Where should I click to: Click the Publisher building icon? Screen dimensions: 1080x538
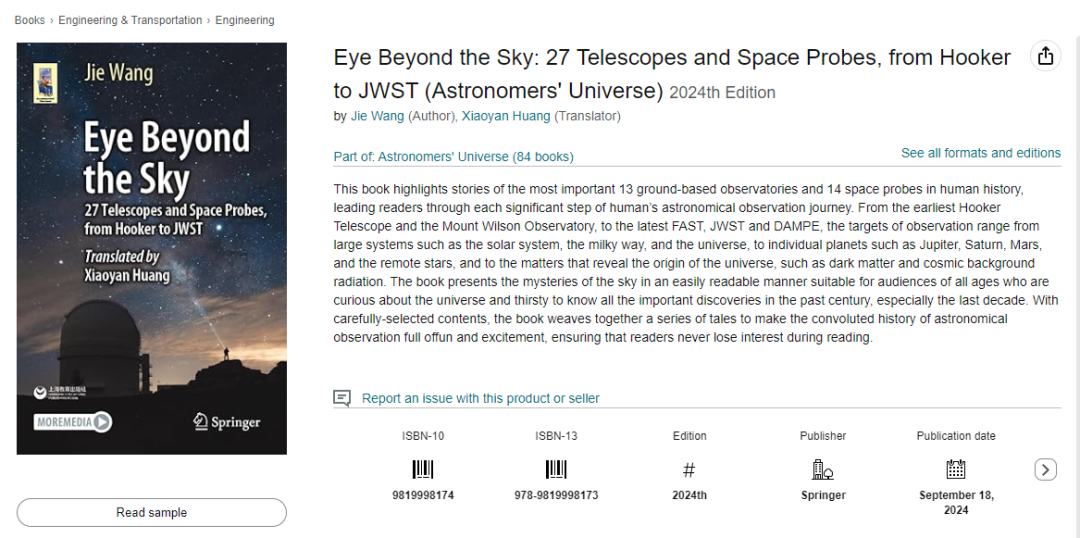[x=822, y=470]
